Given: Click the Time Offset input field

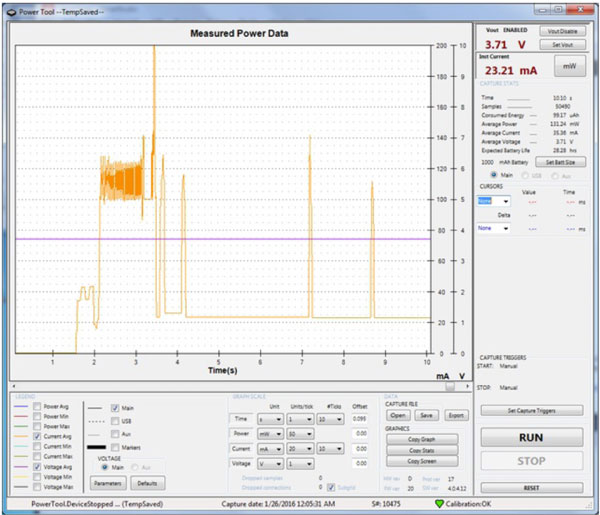Looking at the screenshot, I should click(359, 420).
